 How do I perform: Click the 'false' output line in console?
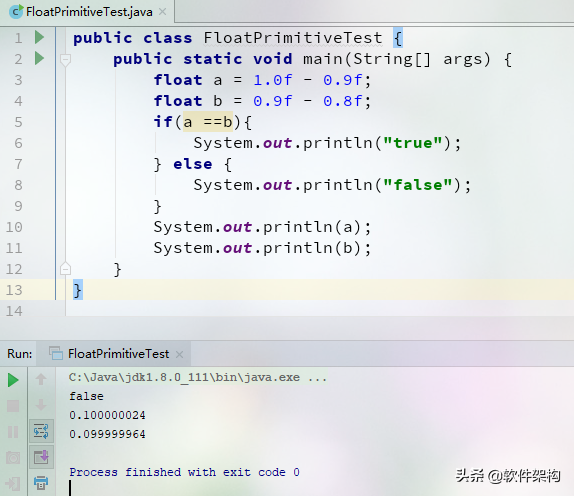coord(86,396)
